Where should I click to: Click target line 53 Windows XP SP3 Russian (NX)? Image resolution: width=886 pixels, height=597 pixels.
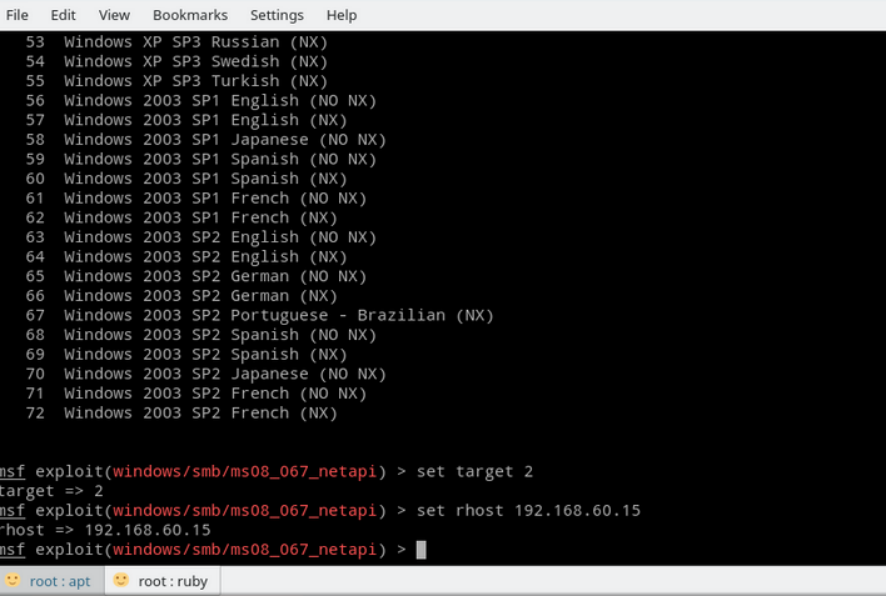176,42
